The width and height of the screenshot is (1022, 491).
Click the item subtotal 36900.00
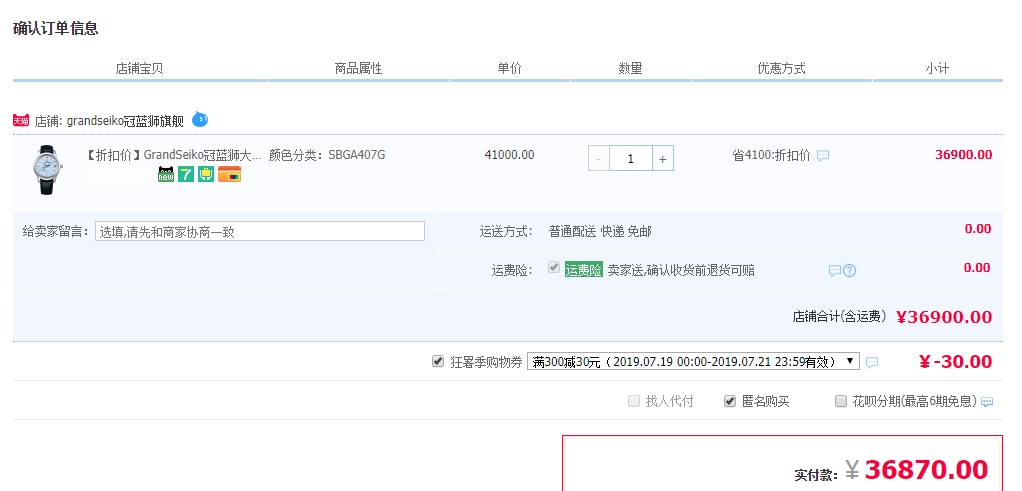pyautogui.click(x=964, y=155)
